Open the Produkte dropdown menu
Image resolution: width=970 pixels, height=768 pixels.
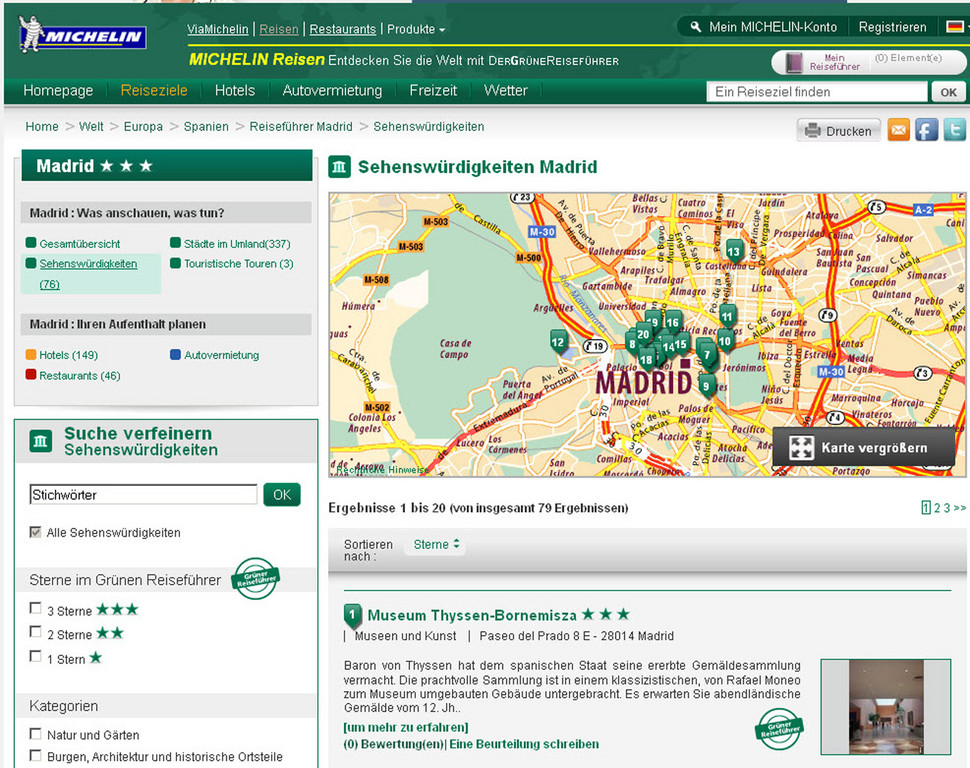[416, 29]
